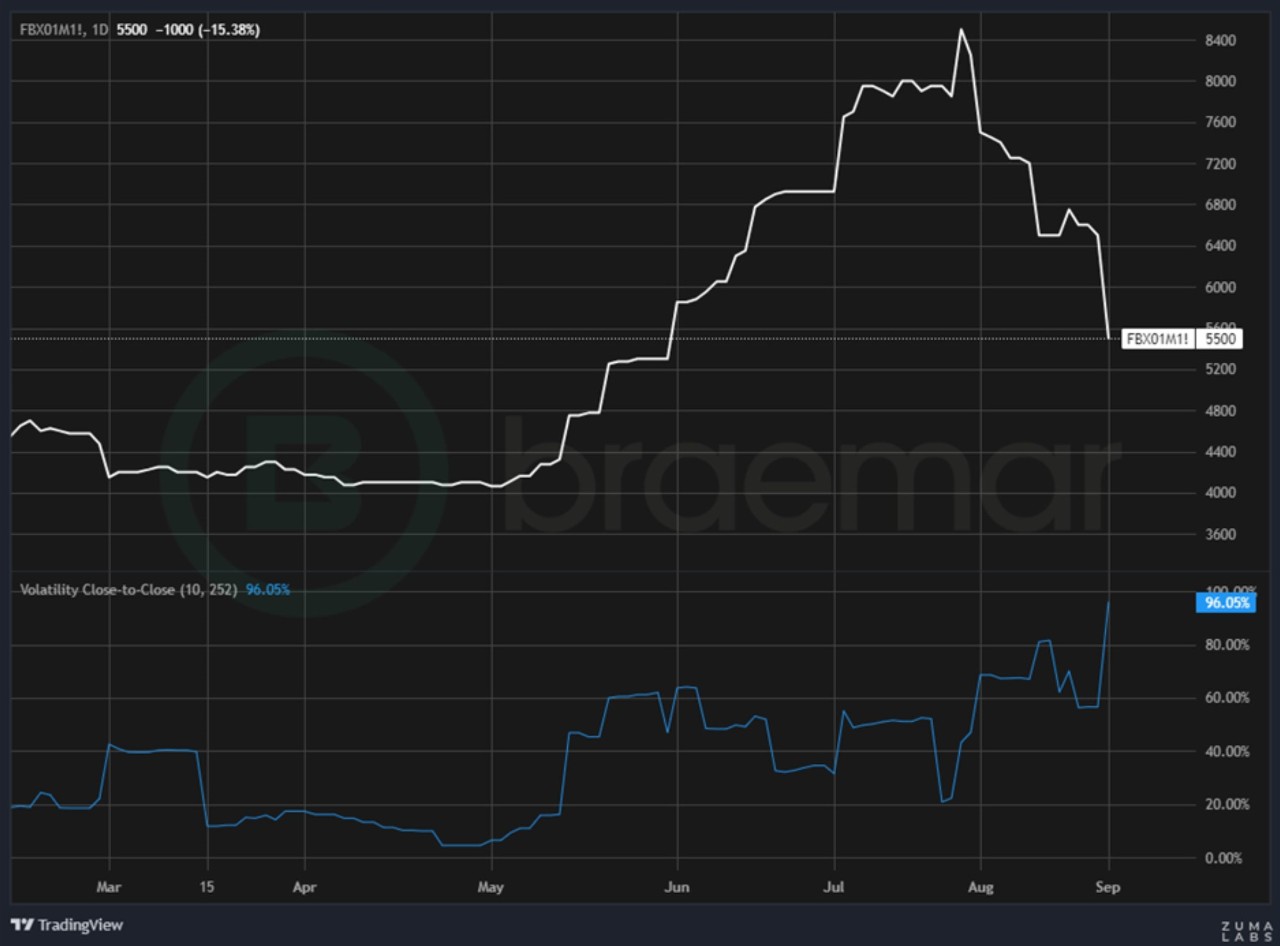The height and width of the screenshot is (946, 1280).
Task: Click the blue 96.05% value in indicator legend
Action: 268,590
